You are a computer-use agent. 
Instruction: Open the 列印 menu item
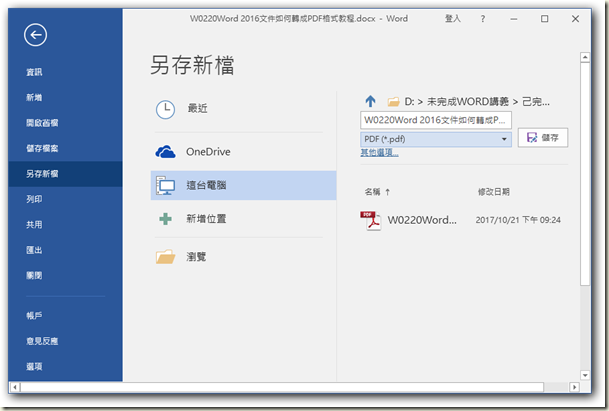pyautogui.click(x=34, y=199)
